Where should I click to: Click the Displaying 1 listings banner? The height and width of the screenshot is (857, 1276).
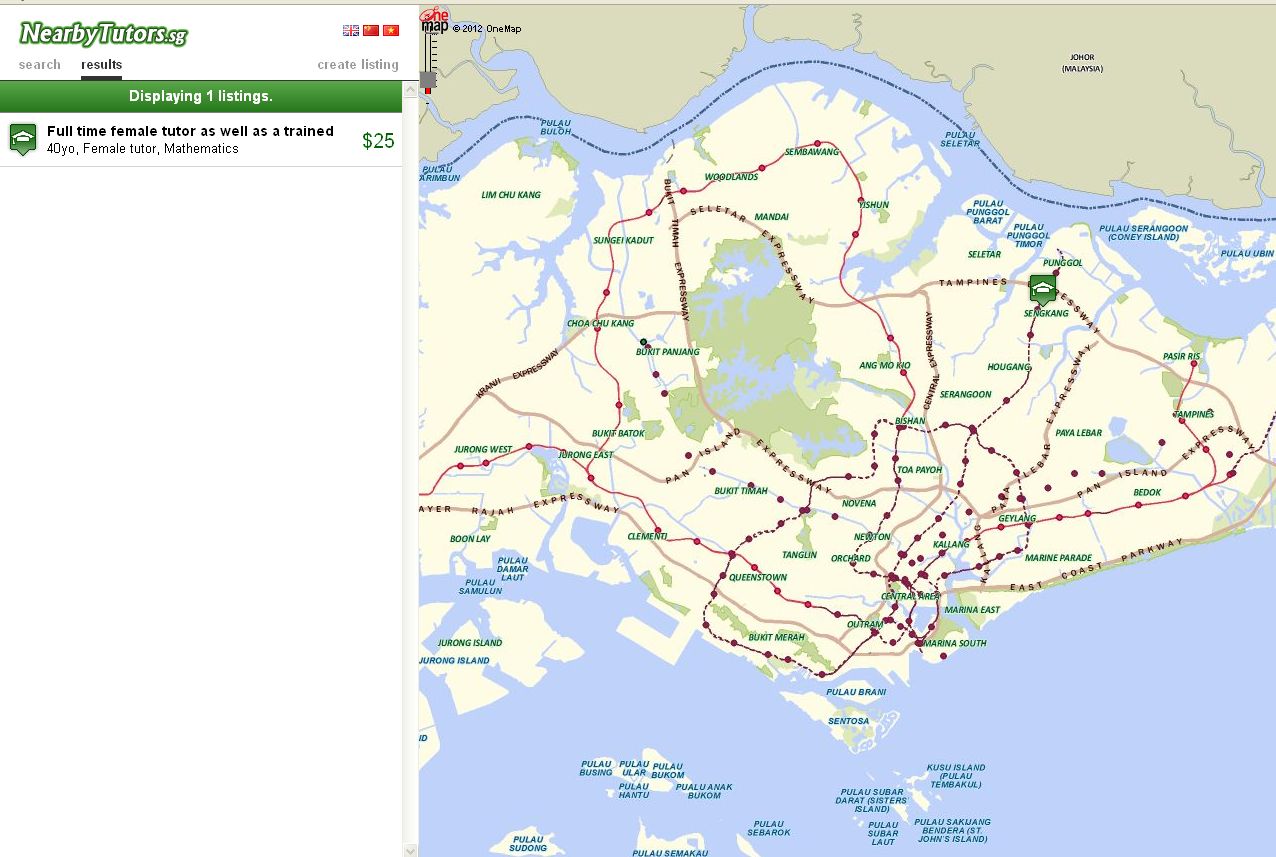click(x=200, y=96)
